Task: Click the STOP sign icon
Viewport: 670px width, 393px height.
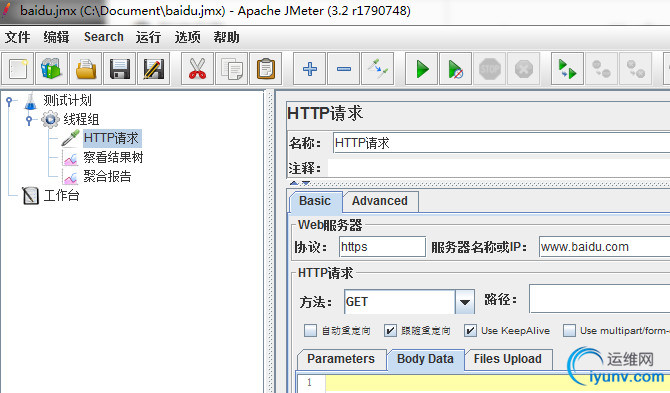Action: [490, 69]
